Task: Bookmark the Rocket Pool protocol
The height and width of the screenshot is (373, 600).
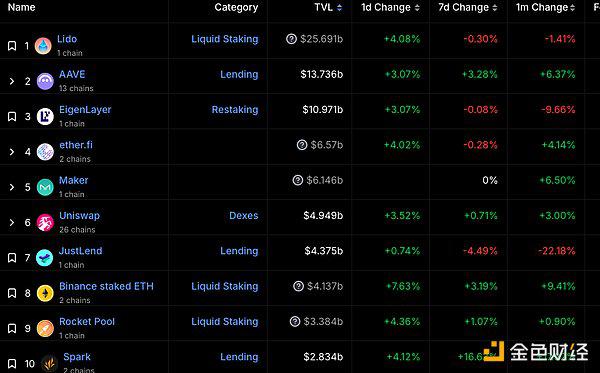Action: click(x=12, y=328)
